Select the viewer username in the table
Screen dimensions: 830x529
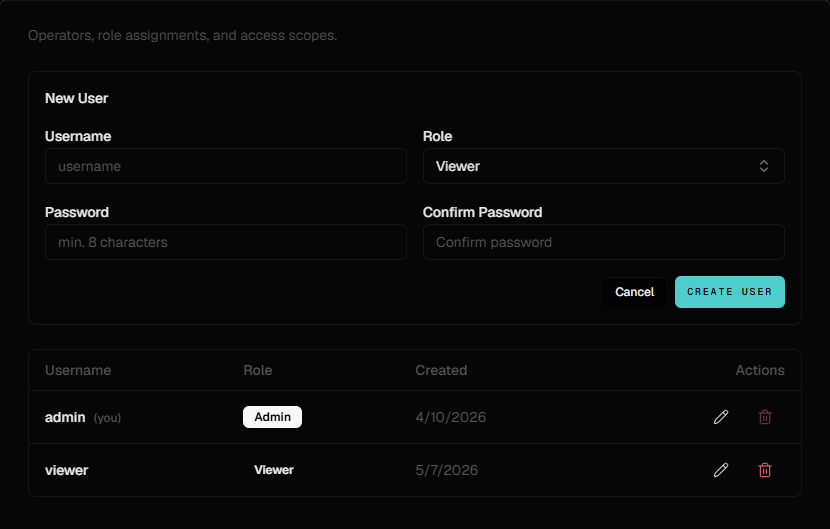tap(67, 470)
